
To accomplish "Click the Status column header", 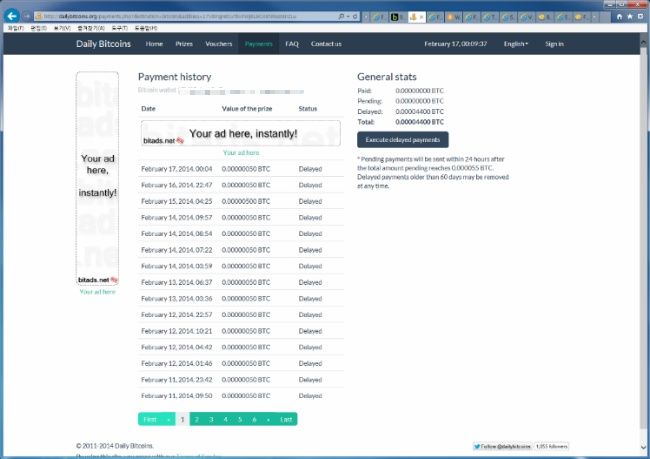I will pyautogui.click(x=308, y=109).
